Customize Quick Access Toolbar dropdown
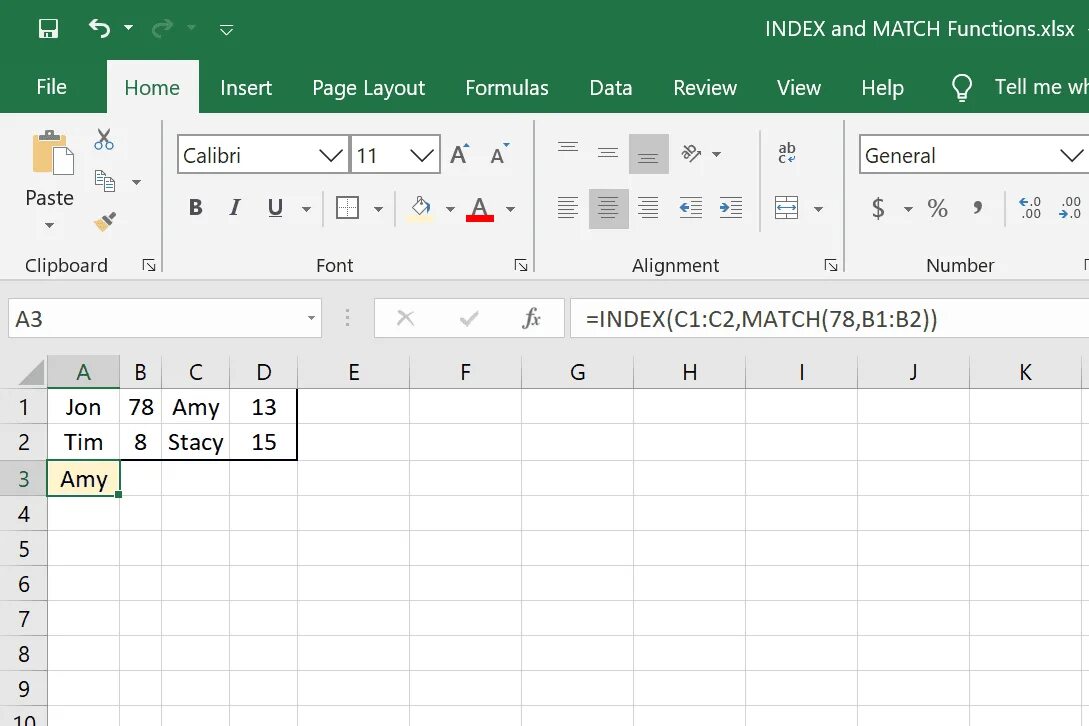 [226, 29]
